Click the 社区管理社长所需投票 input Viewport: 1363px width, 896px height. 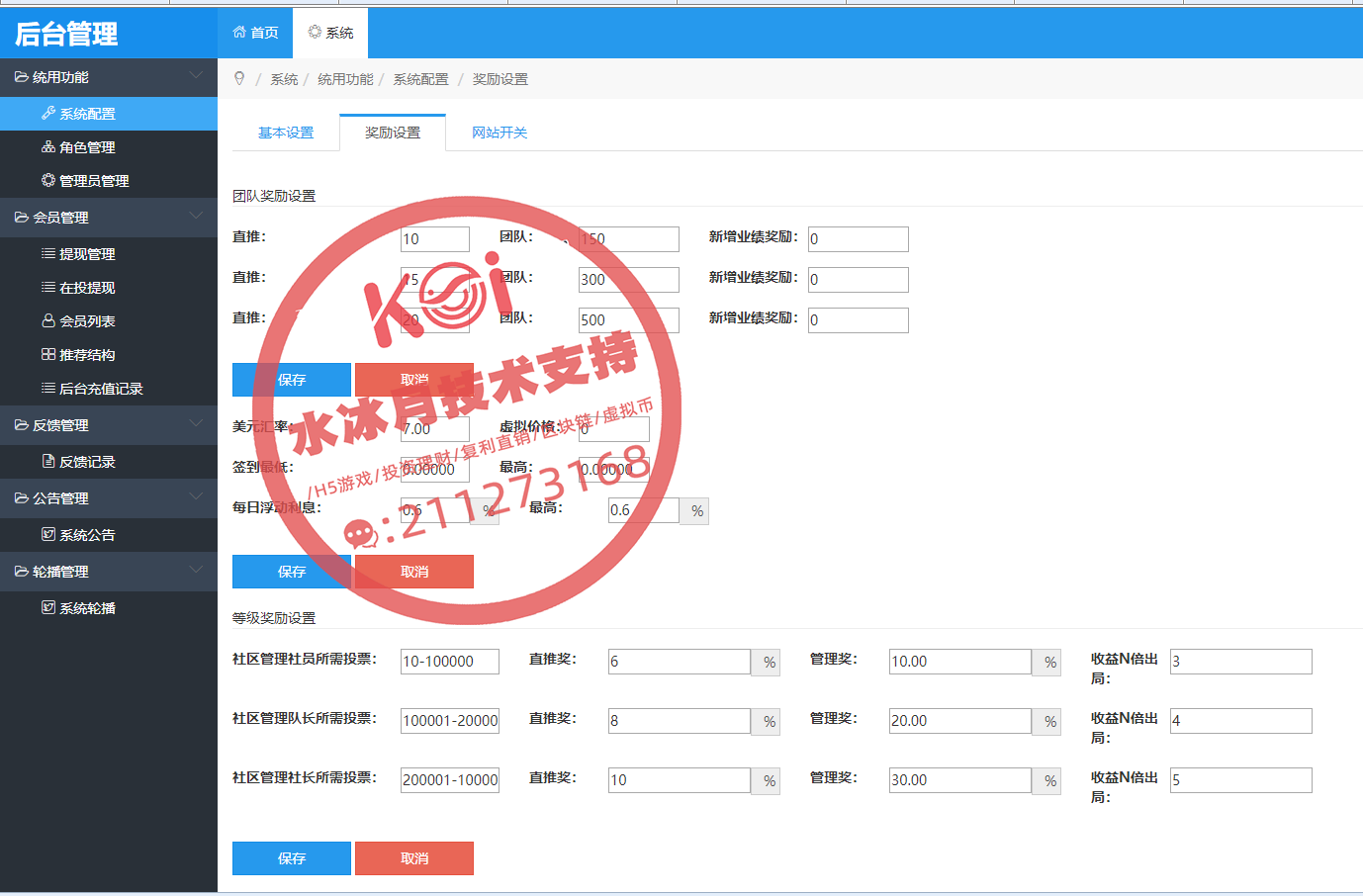pyautogui.click(x=450, y=780)
